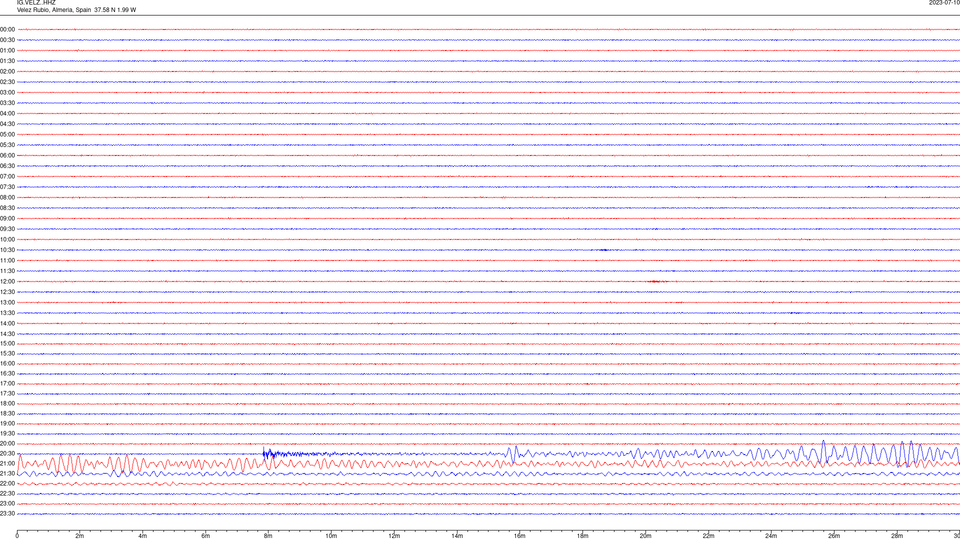Select the 10m axis tick label
The height and width of the screenshot is (540, 960).
click(x=331, y=536)
